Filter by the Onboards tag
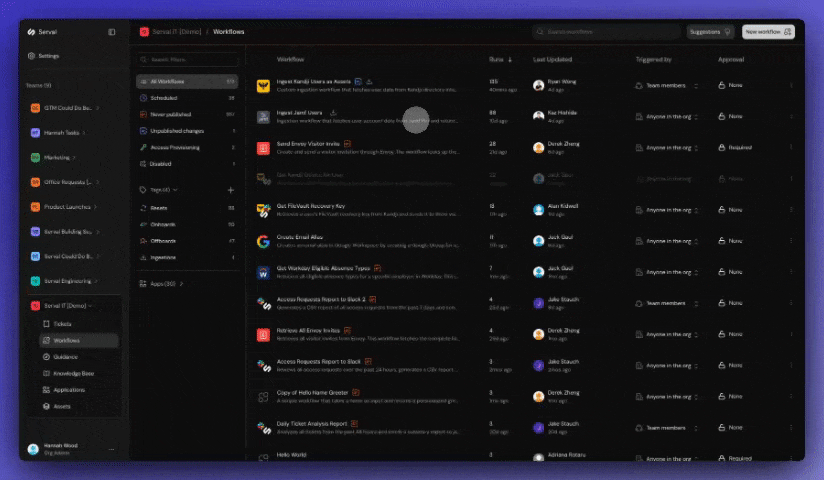 point(187,224)
